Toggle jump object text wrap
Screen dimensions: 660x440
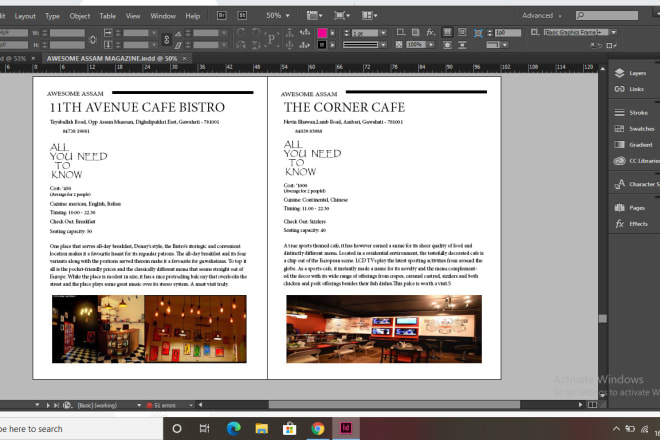pos(462,45)
